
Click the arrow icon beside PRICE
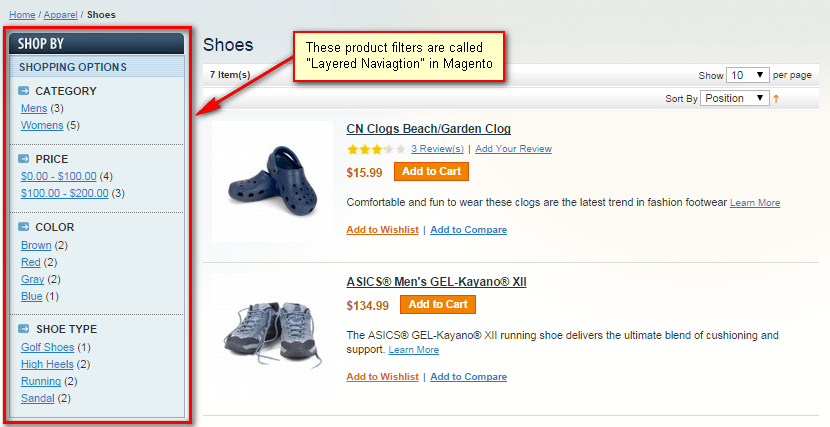pyautogui.click(x=25, y=159)
